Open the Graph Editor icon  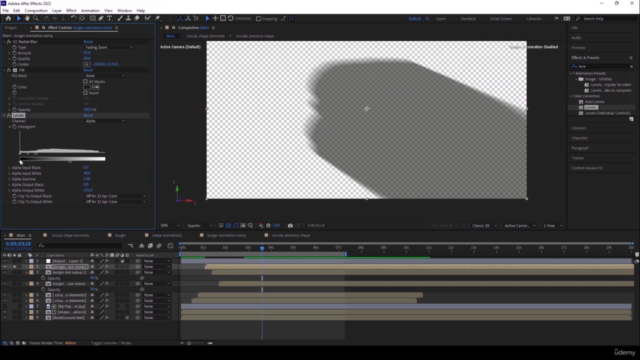pos(170,246)
